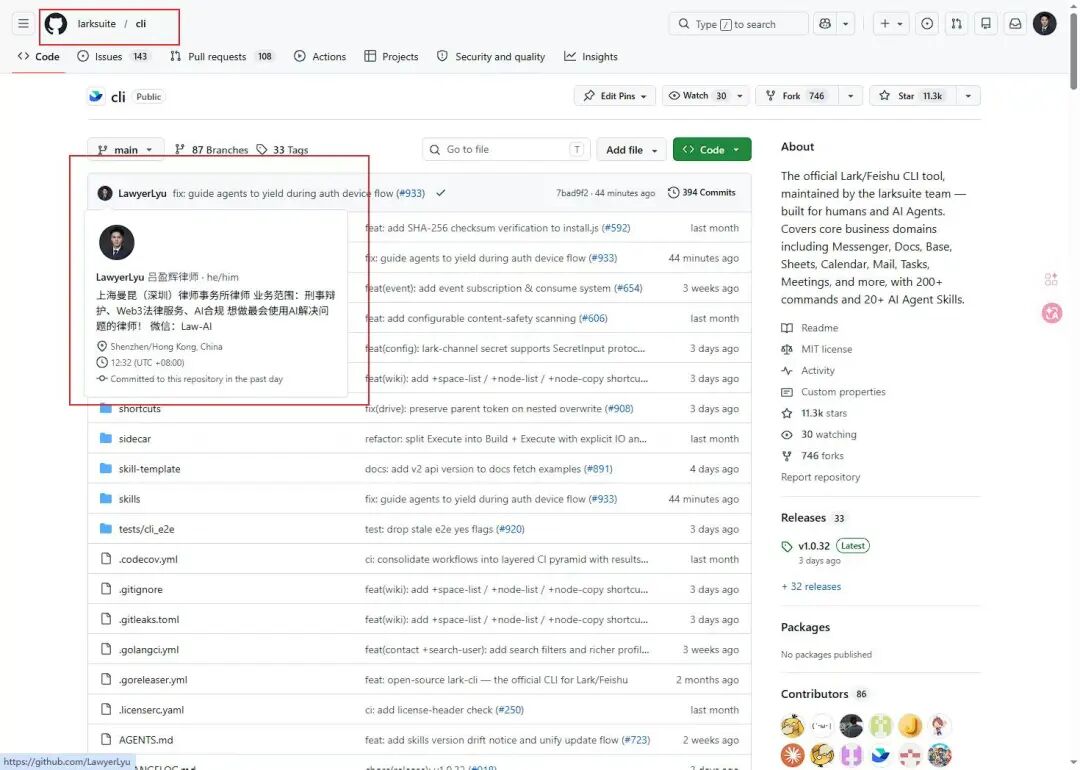
Task: Open the 394 Commits history link
Action: coord(702,193)
